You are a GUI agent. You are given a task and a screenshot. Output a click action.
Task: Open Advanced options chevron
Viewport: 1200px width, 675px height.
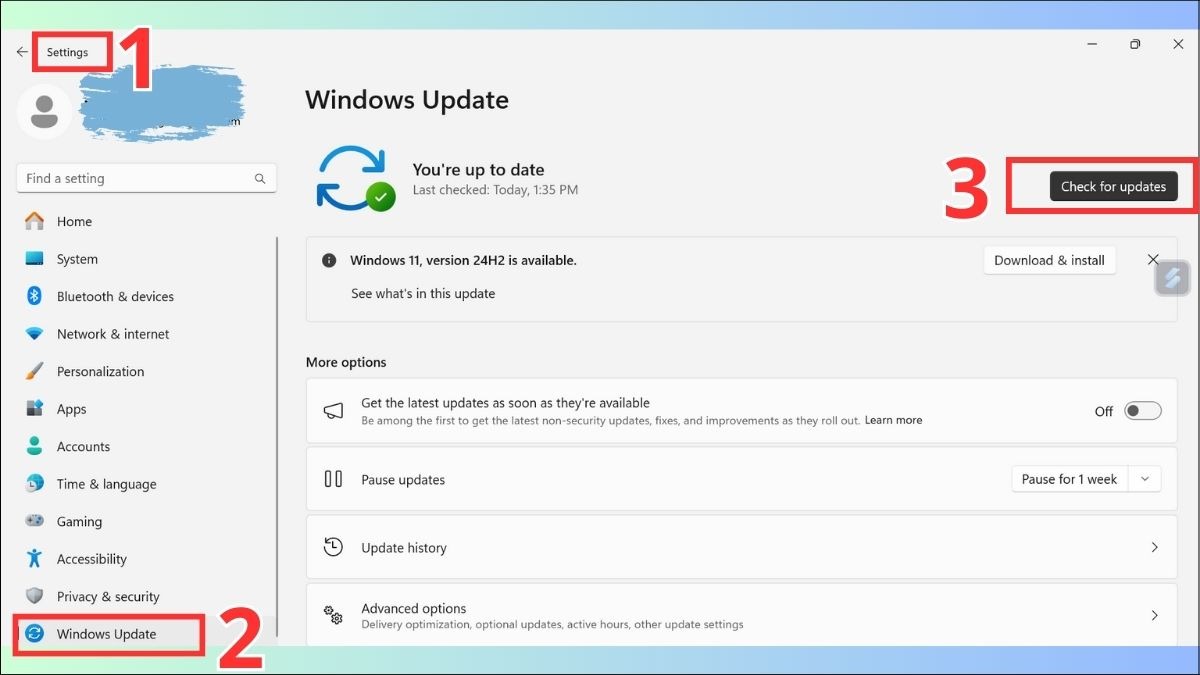coord(1154,615)
